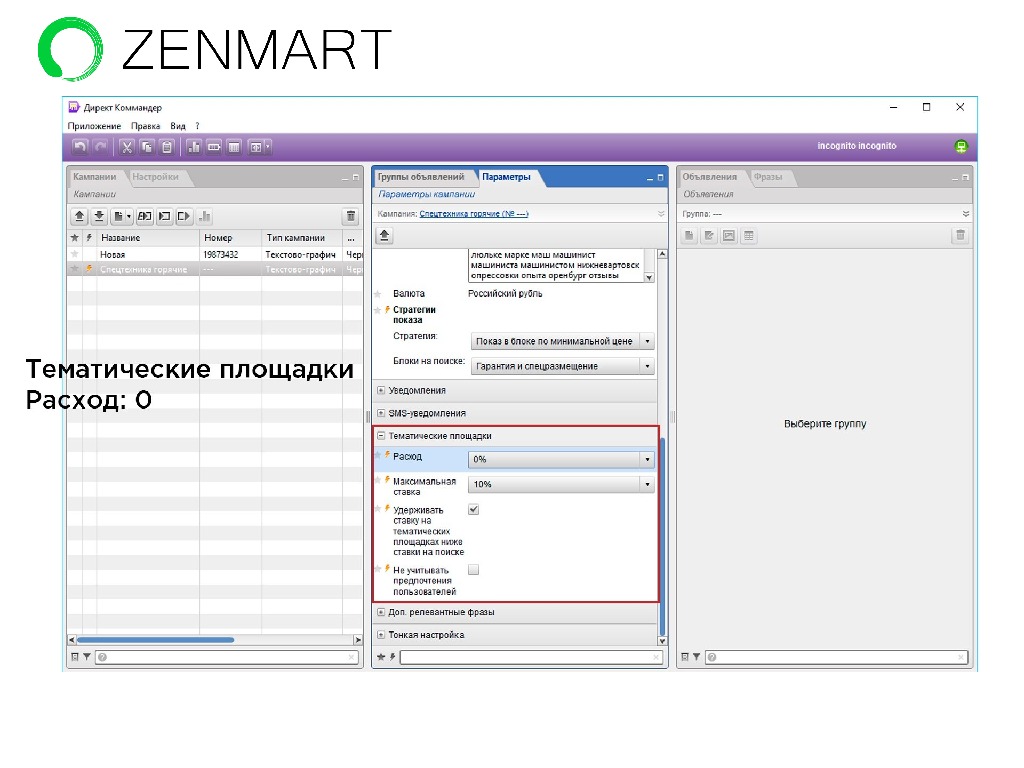Click the Campaigns panel search field

point(227,657)
